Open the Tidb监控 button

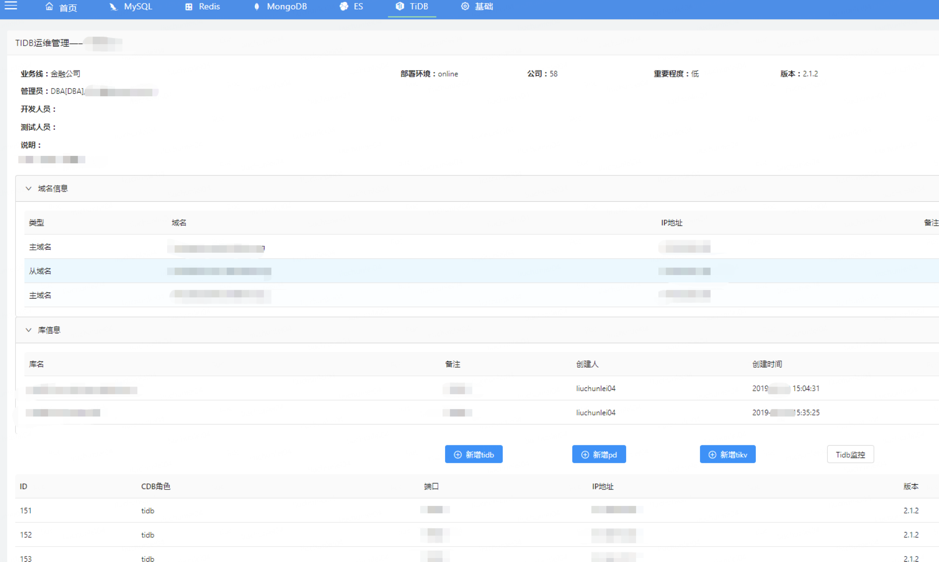click(x=850, y=454)
